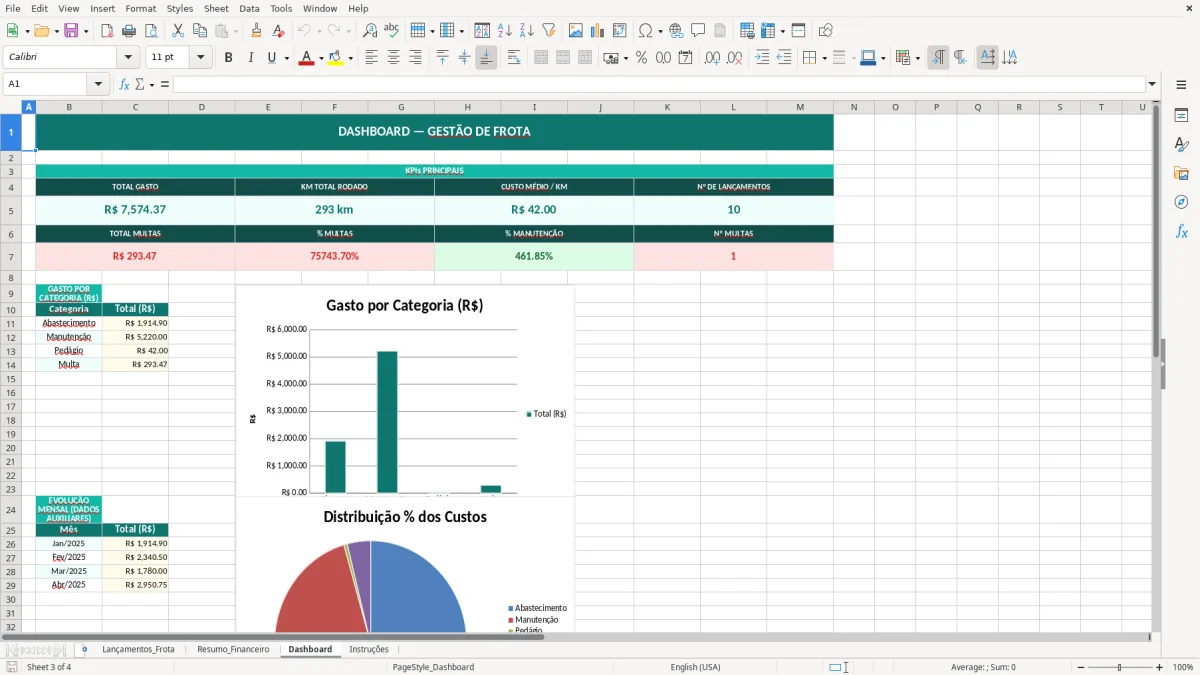
Task: Toggle Align Right
Action: click(415, 58)
